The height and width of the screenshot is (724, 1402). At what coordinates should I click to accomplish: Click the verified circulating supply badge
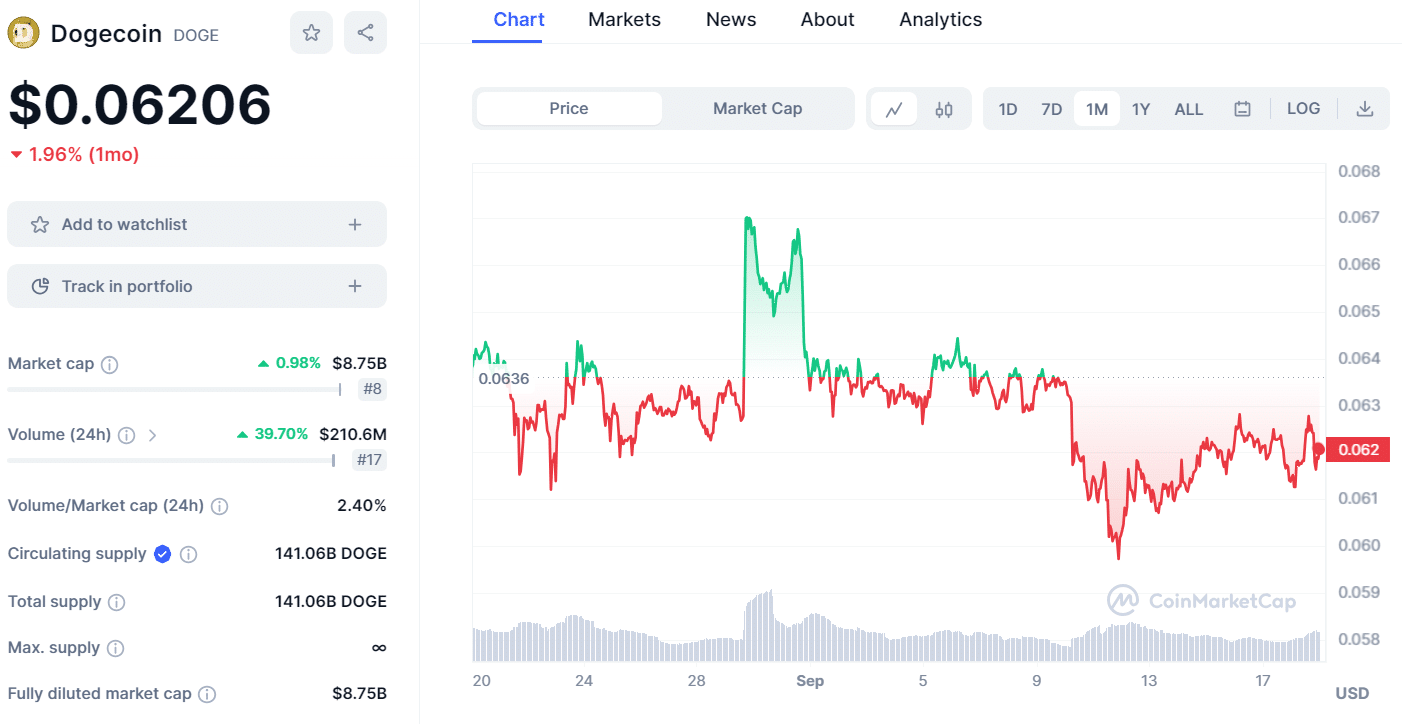pyautogui.click(x=163, y=554)
